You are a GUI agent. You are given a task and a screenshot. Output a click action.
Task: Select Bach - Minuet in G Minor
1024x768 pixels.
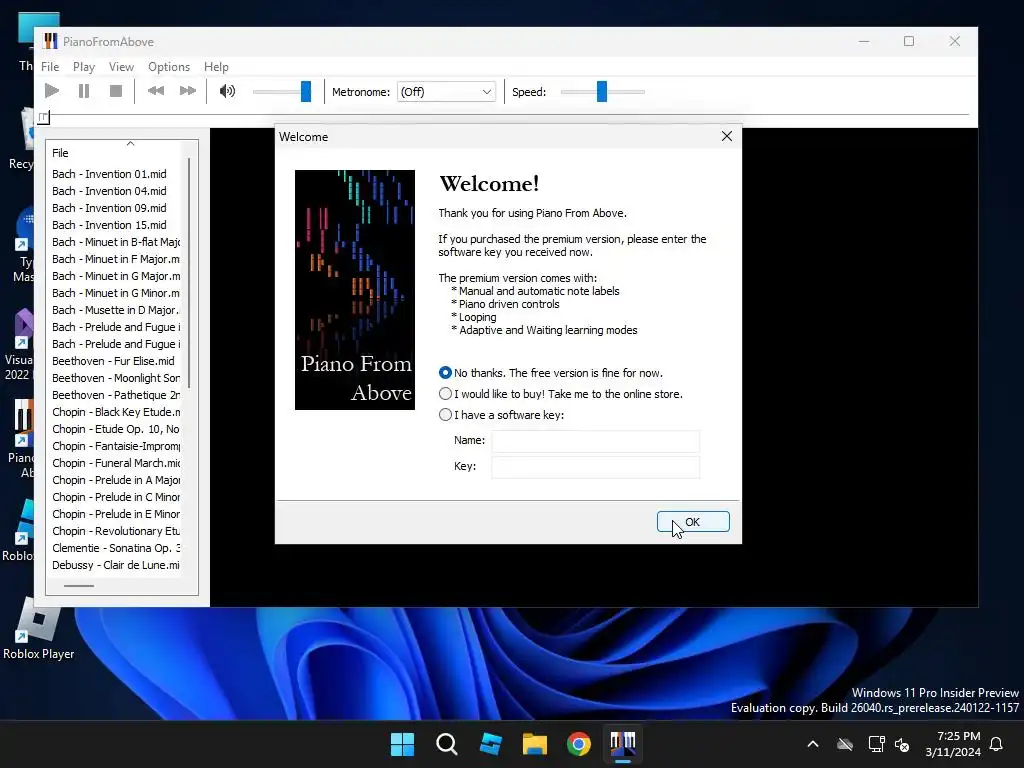pyautogui.click(x=116, y=293)
